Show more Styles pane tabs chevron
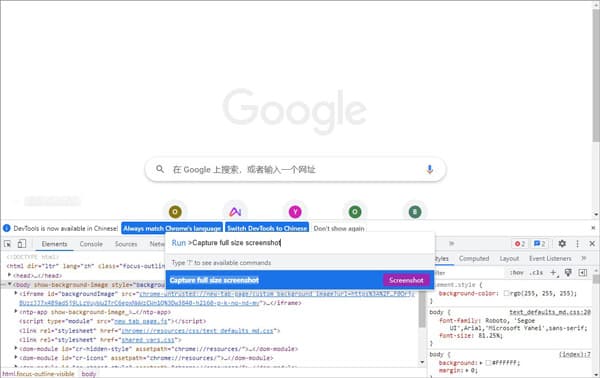 [584, 259]
